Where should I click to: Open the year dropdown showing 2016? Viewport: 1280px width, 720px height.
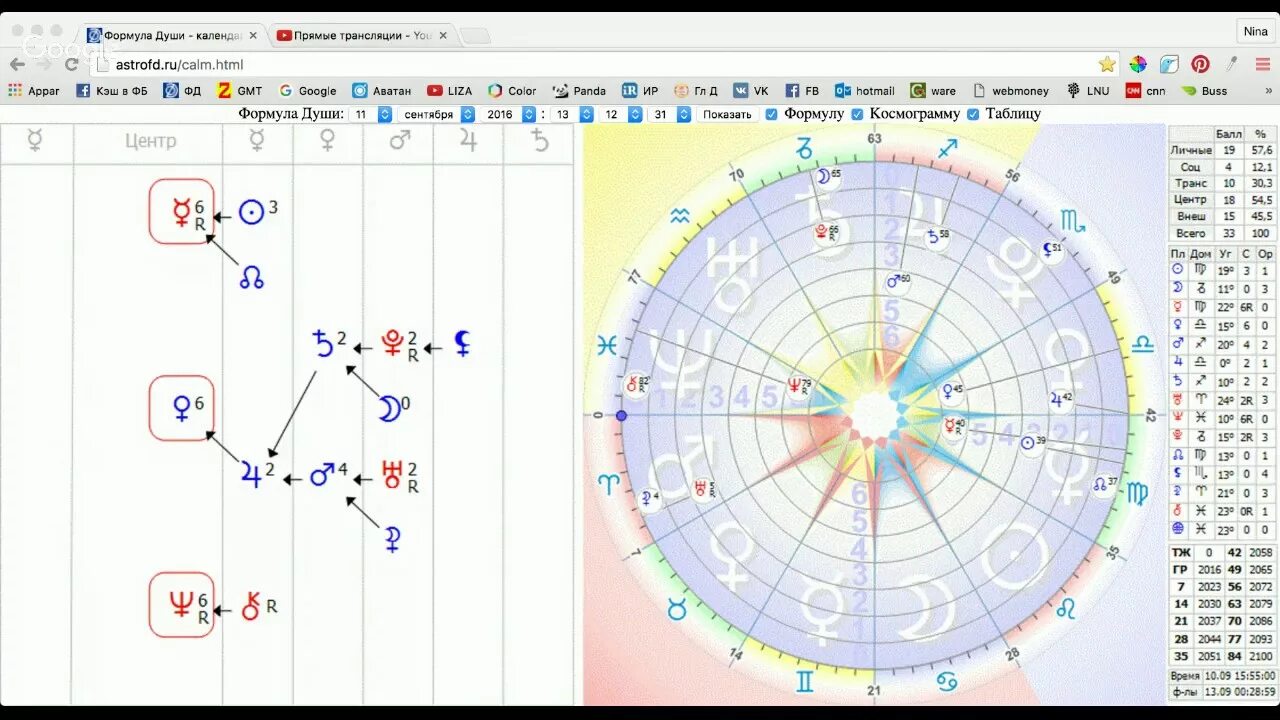point(508,114)
